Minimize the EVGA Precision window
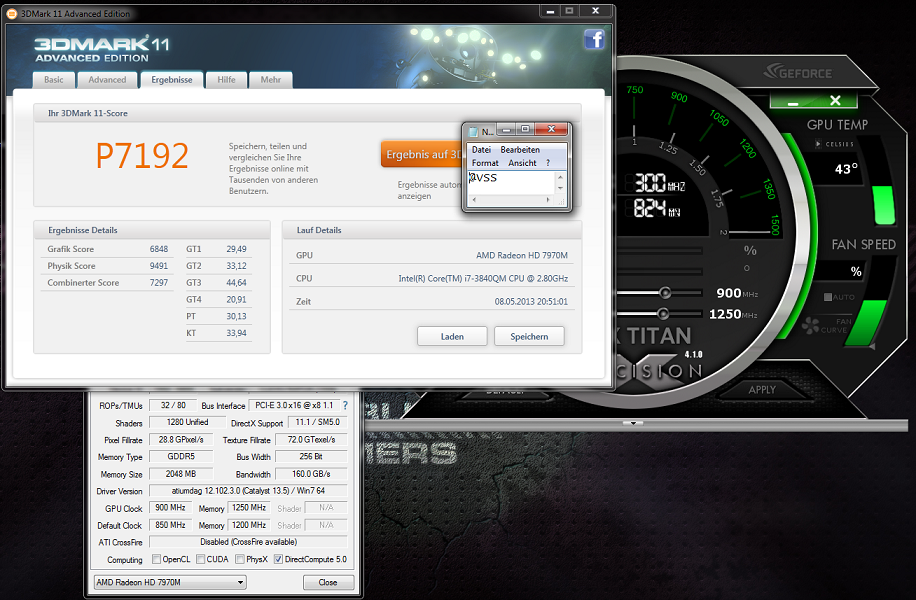Viewport: 916px width, 600px height. (x=793, y=103)
